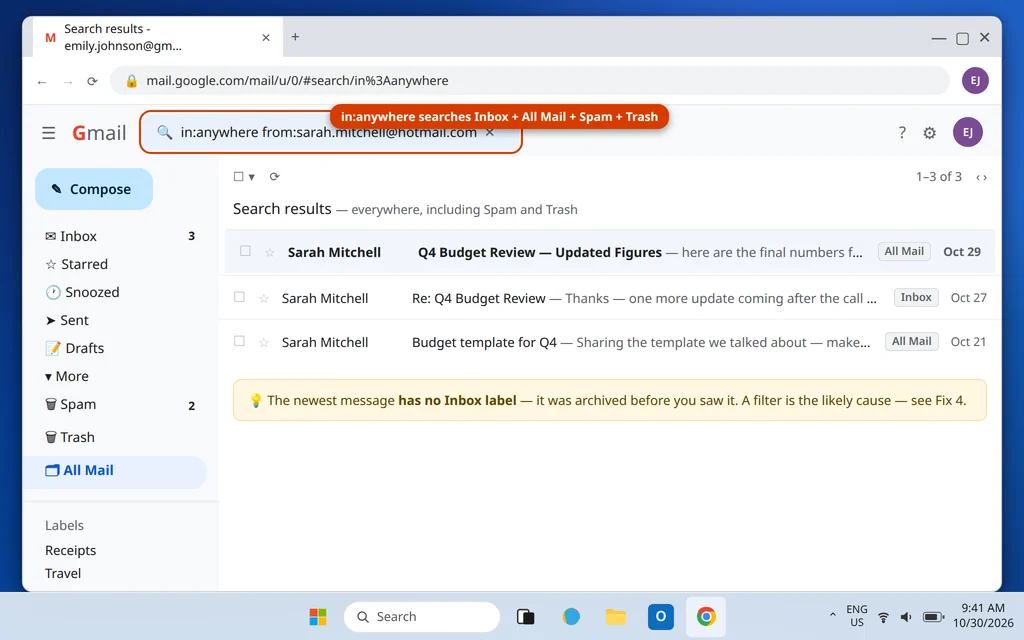Compose a new email

pos(94,189)
